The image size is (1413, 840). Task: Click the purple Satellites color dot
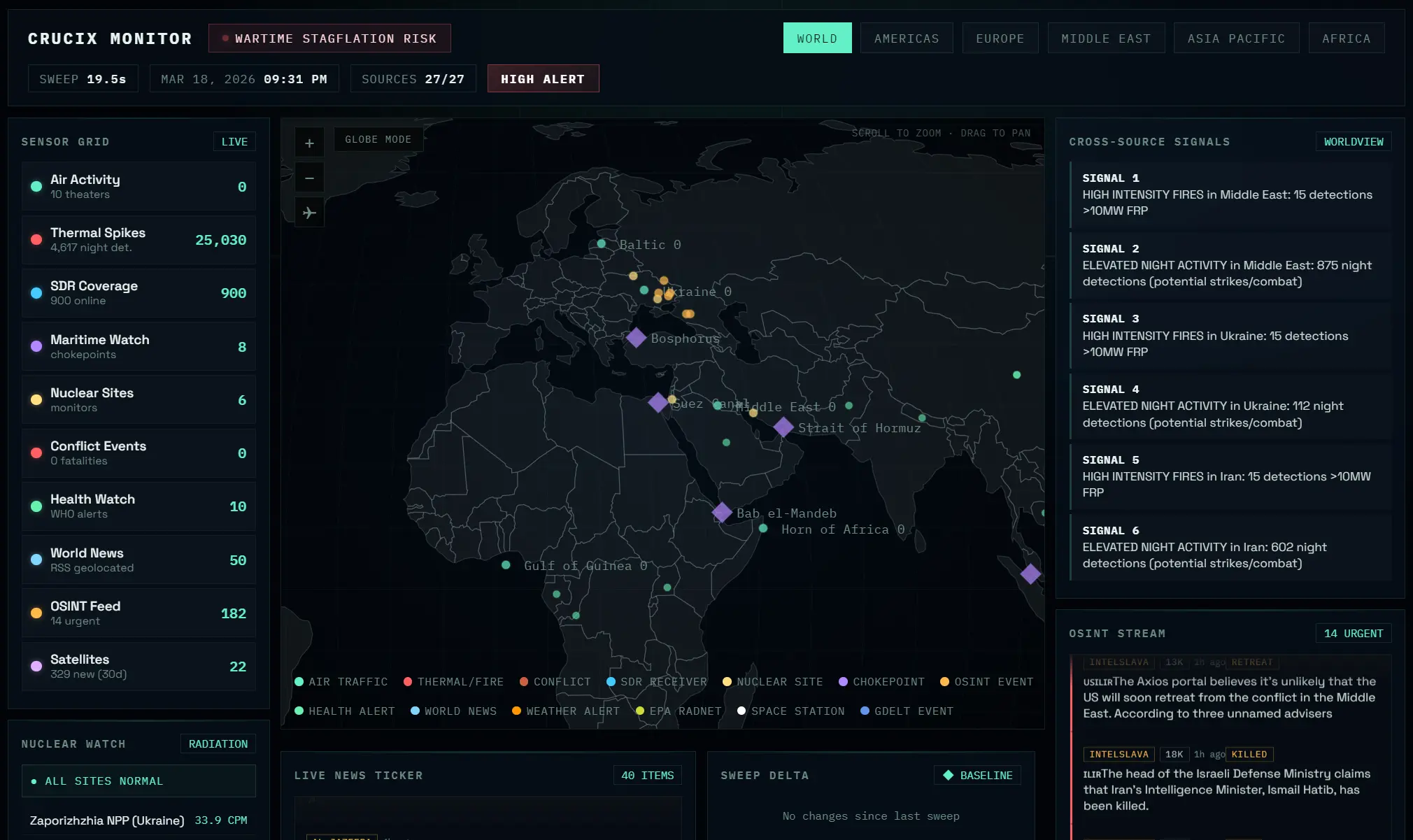coord(35,666)
